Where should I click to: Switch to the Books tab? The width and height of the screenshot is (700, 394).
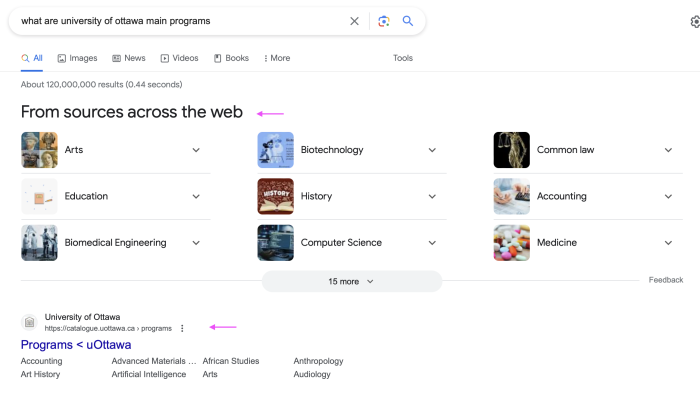click(x=231, y=58)
